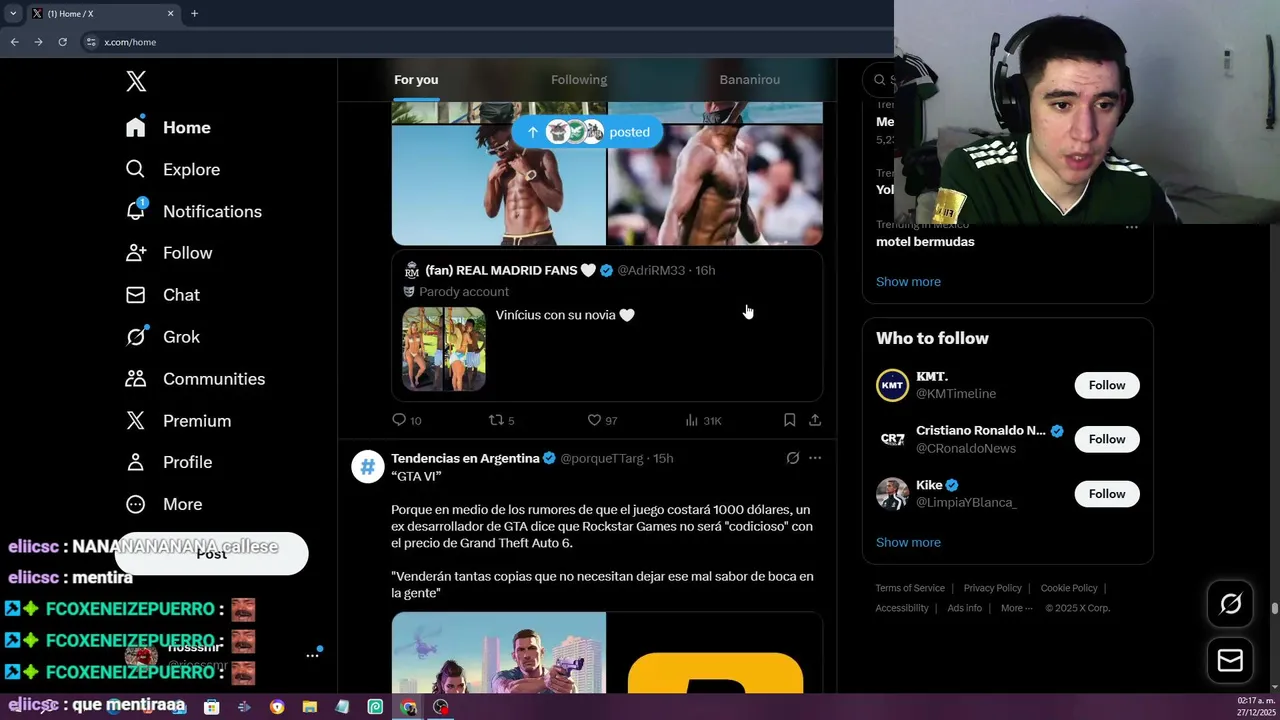
Task: Click Show more under Who to follow
Action: tap(908, 543)
